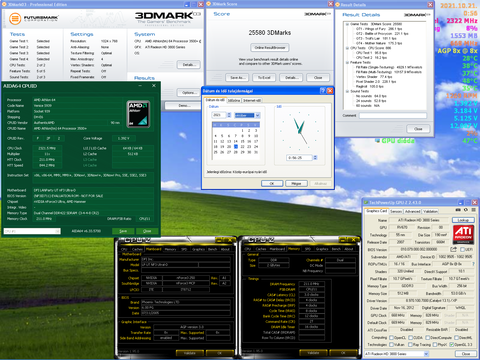Click the GPU-Z screenshot camera icon
Image resolution: width=480 pixels, height=360 pixels.
[x=458, y=210]
